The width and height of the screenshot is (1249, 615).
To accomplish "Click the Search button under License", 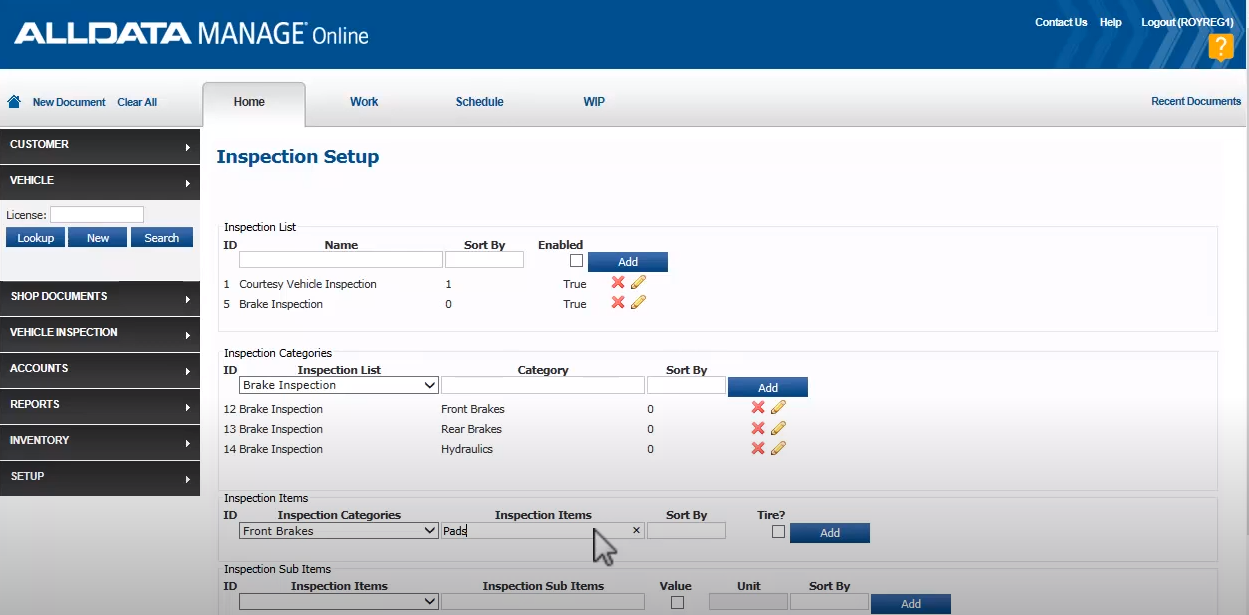I will tap(162, 238).
